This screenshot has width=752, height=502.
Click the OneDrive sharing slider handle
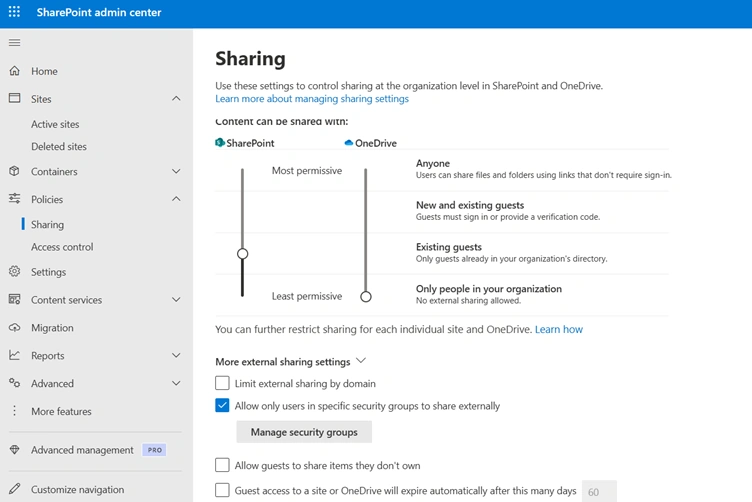366,297
